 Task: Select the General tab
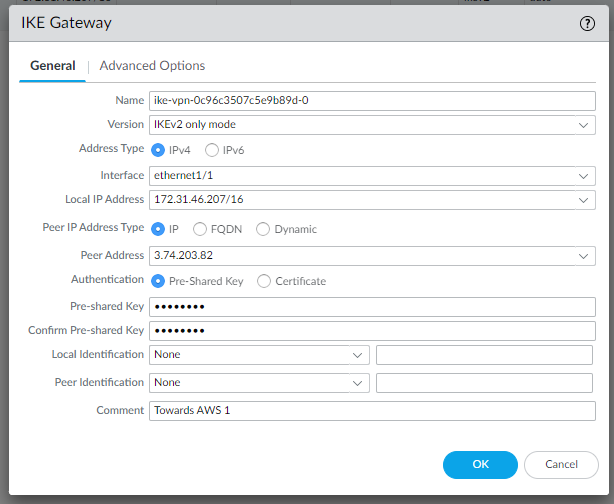click(53, 66)
